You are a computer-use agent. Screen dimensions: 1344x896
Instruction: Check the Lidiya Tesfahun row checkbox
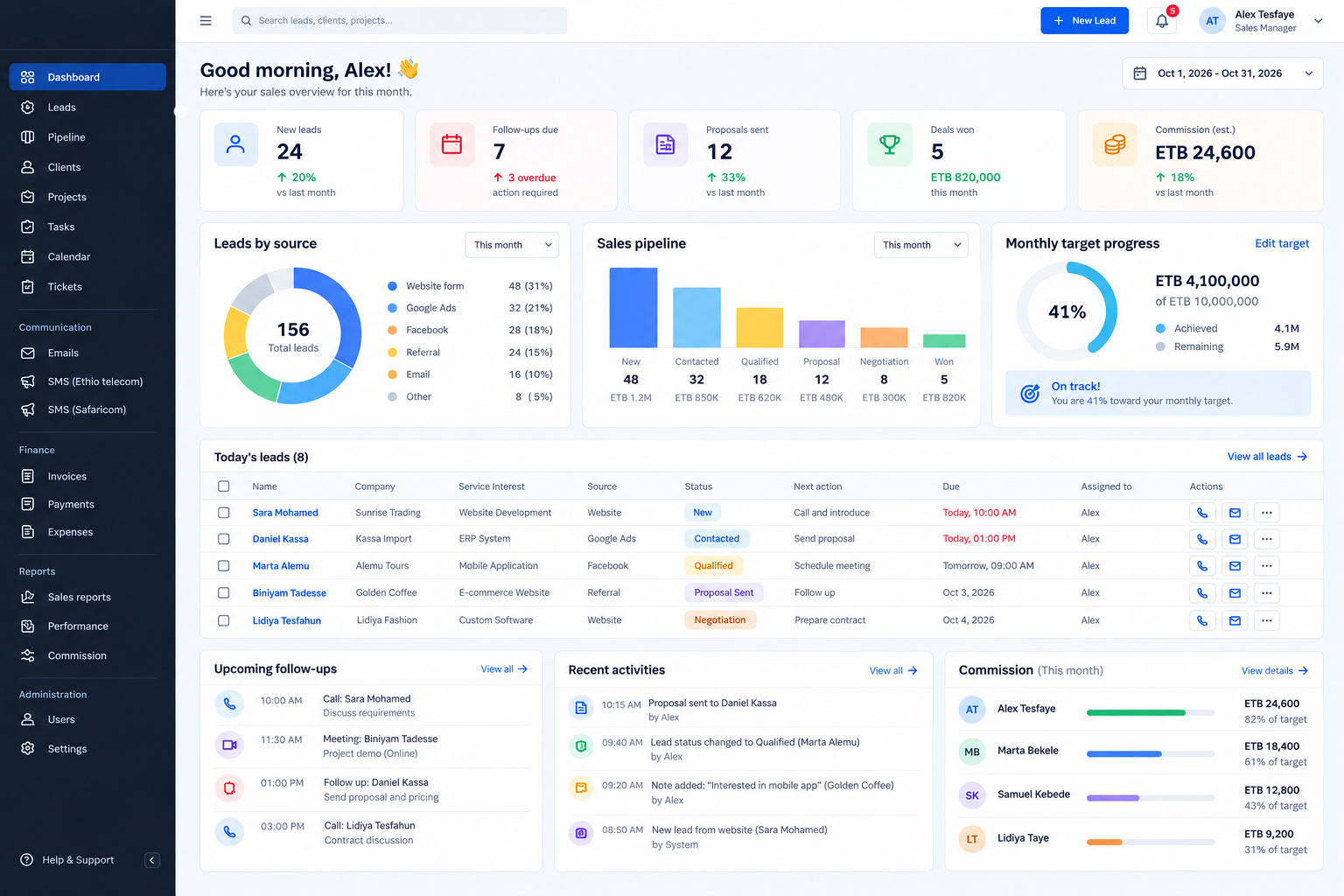[223, 620]
